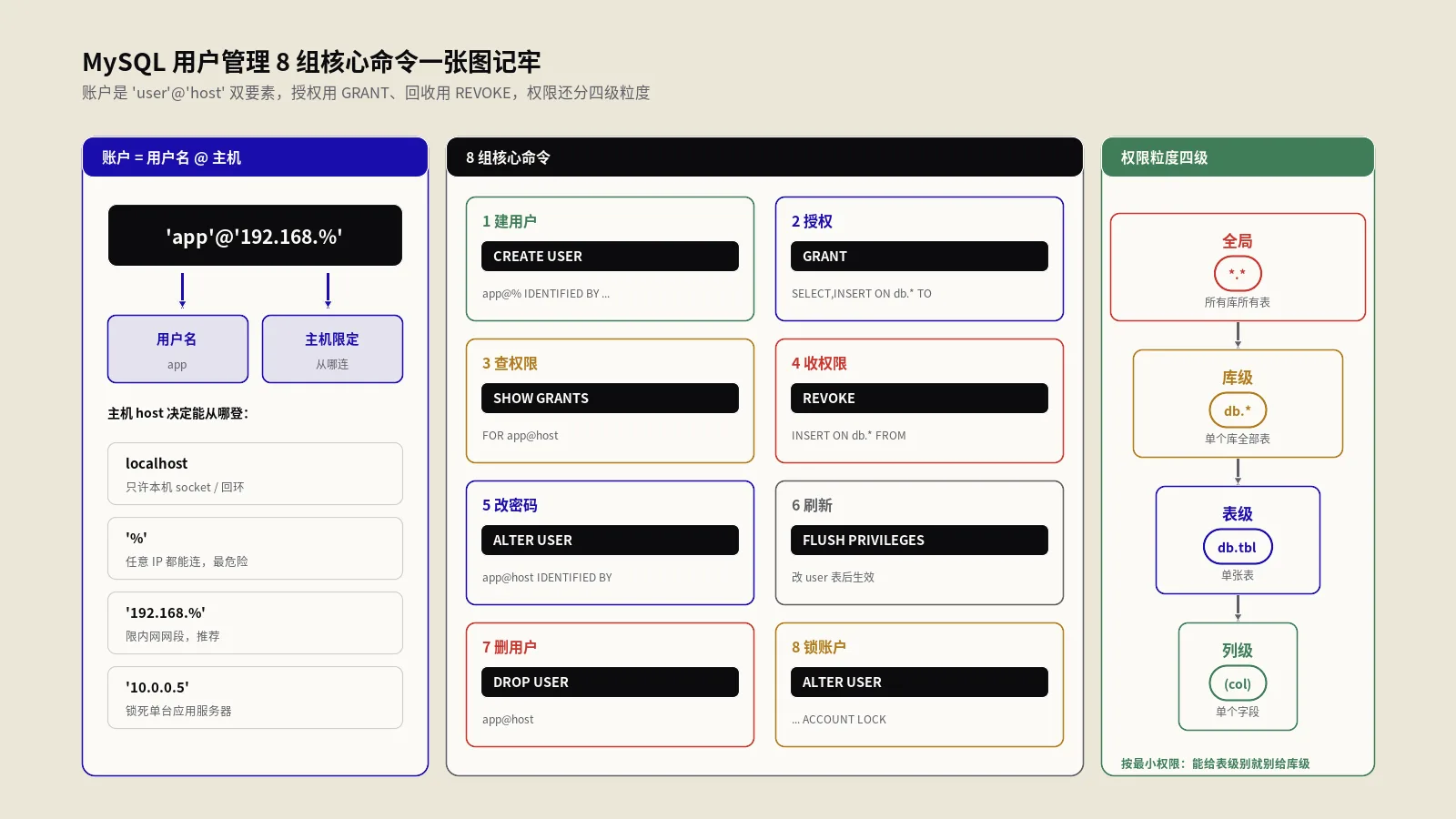This screenshot has width=1456, height=819.
Task: Click text 单个库全部表
Action: (1238, 439)
